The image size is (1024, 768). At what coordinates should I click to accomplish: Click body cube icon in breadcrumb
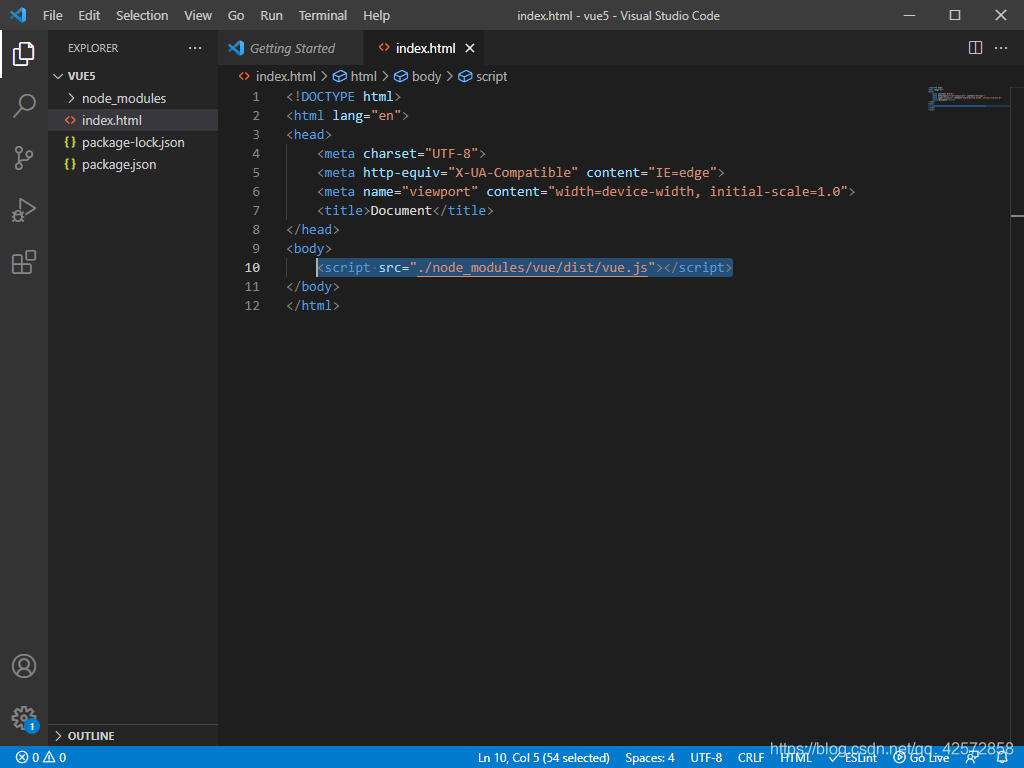(x=401, y=76)
